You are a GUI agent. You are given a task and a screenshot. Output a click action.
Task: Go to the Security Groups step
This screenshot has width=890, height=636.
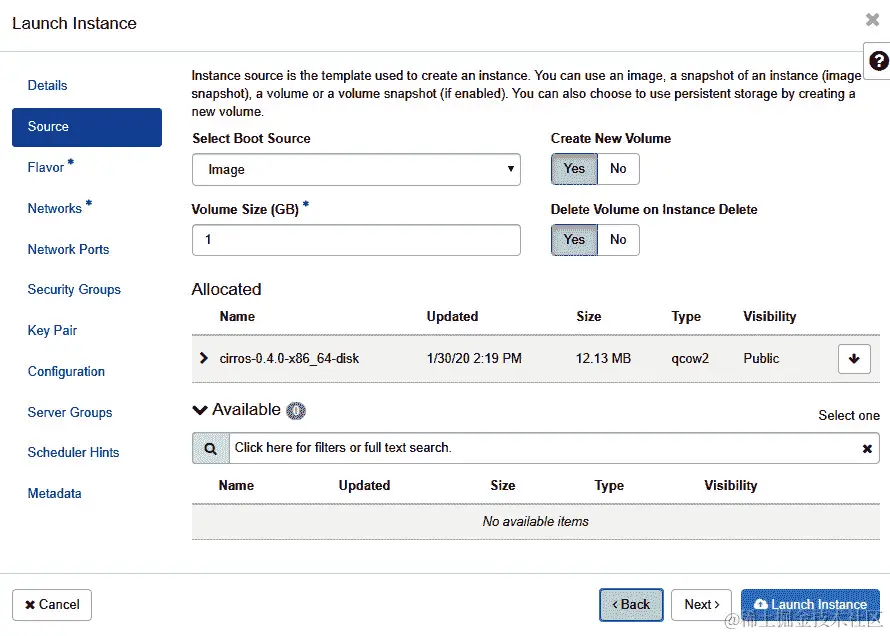click(x=74, y=289)
